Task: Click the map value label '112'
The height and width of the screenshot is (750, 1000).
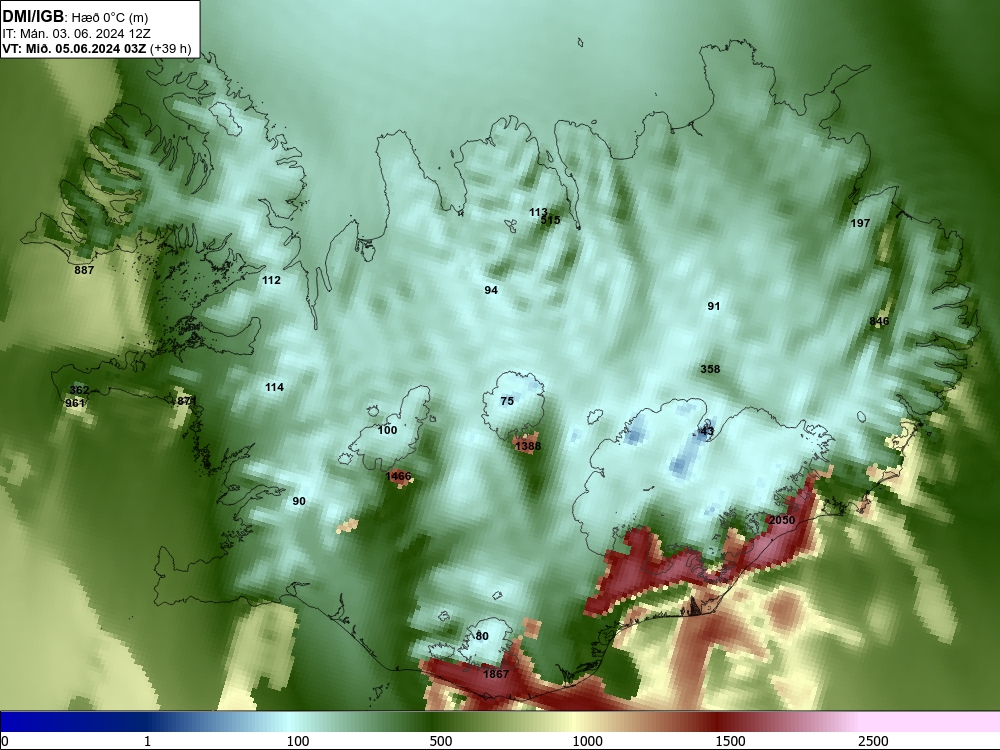Action: point(271,280)
